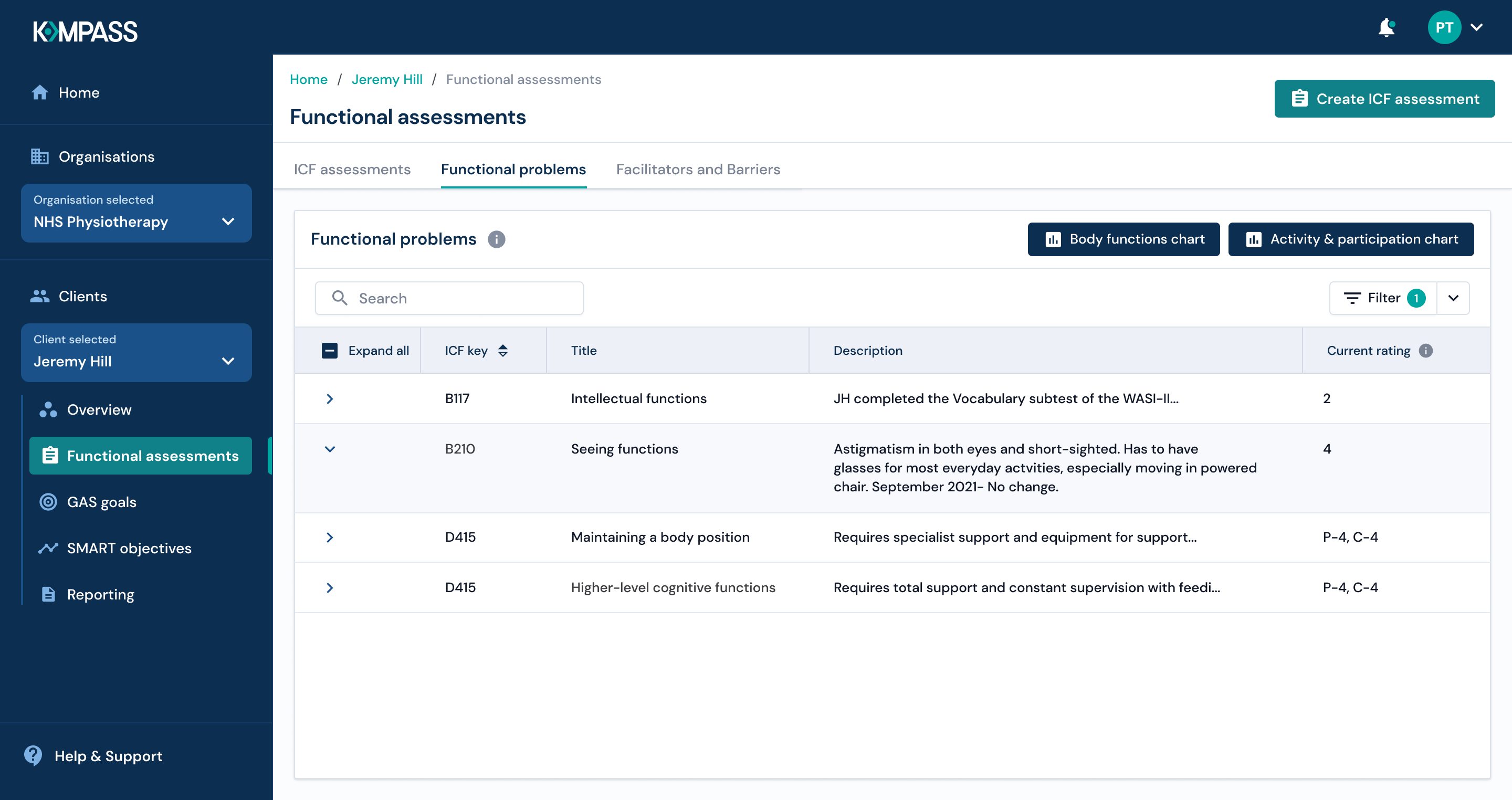Image resolution: width=1512 pixels, height=800 pixels.
Task: Open the user account dropdown arrow
Action: (x=1477, y=27)
